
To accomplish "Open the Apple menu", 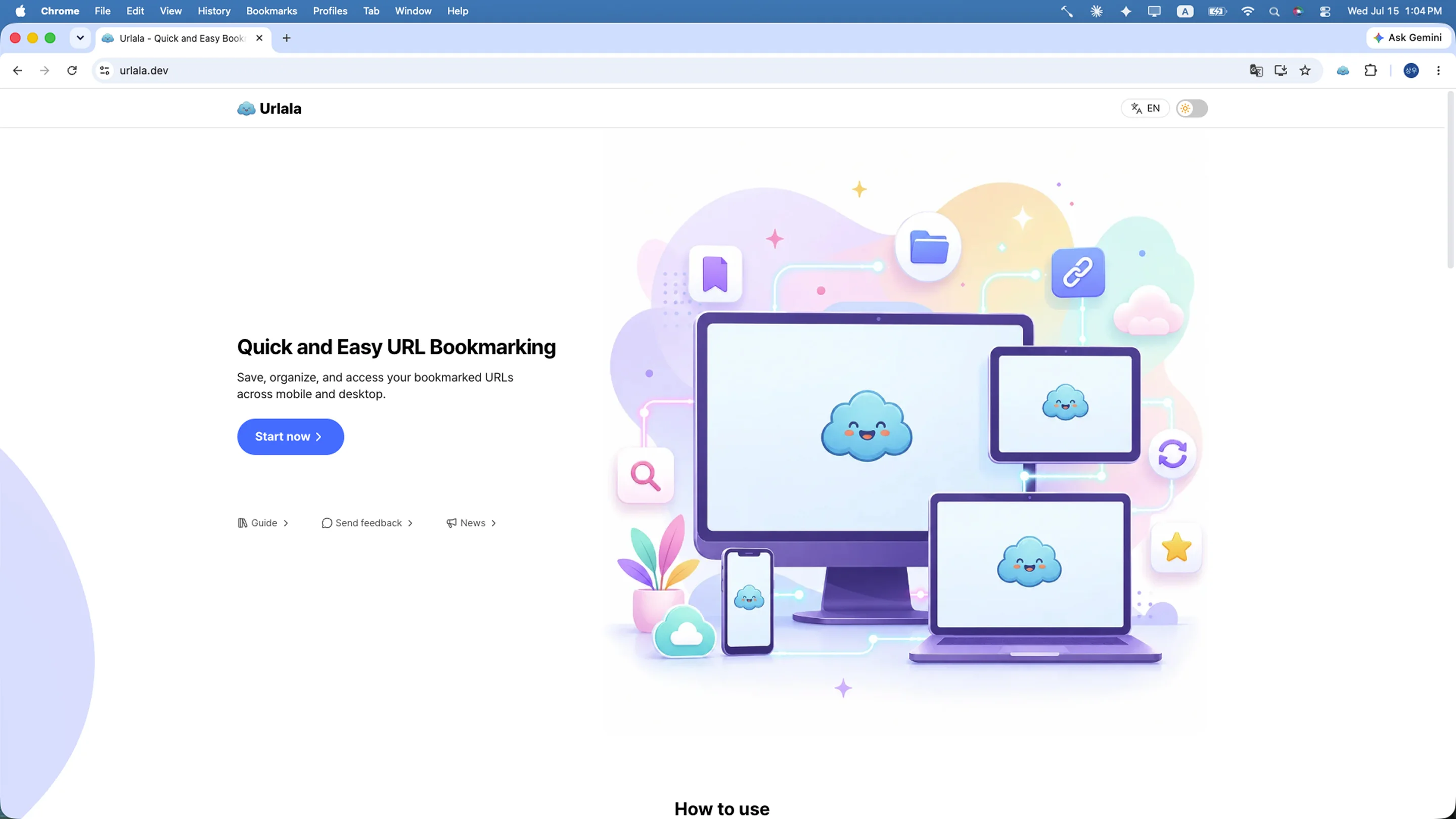I will pos(21,11).
